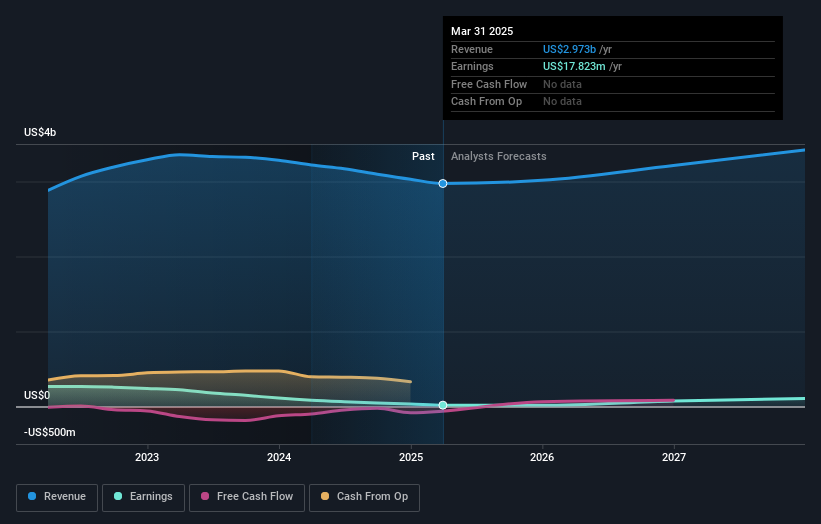Click the US$2.973b revenue value in tooltip

[569, 49]
